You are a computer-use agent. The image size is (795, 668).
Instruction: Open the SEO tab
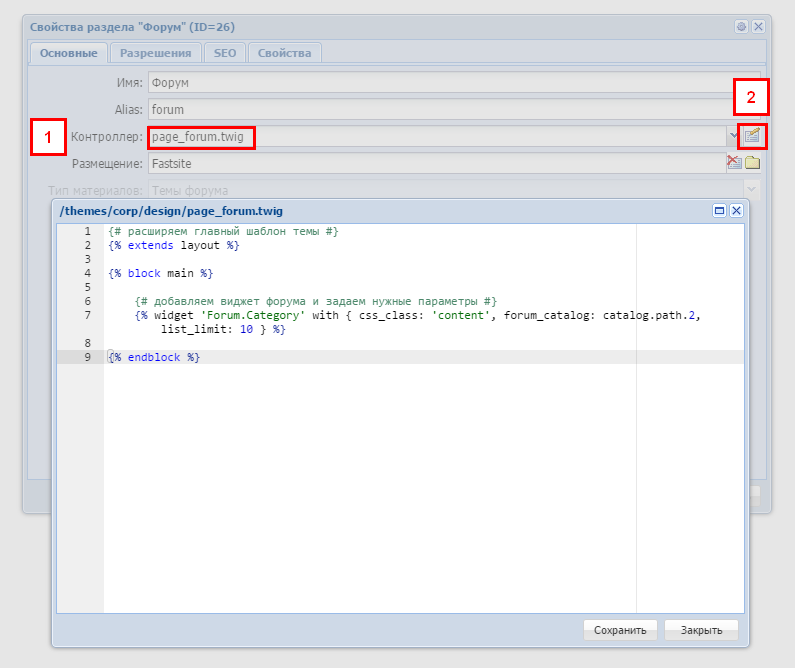point(225,53)
